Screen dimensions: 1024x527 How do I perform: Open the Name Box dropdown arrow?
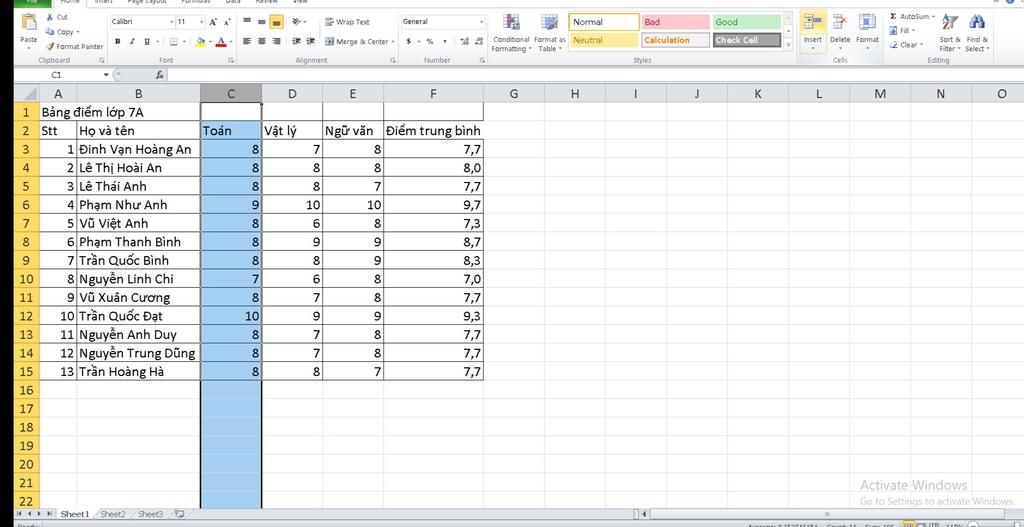click(106, 75)
